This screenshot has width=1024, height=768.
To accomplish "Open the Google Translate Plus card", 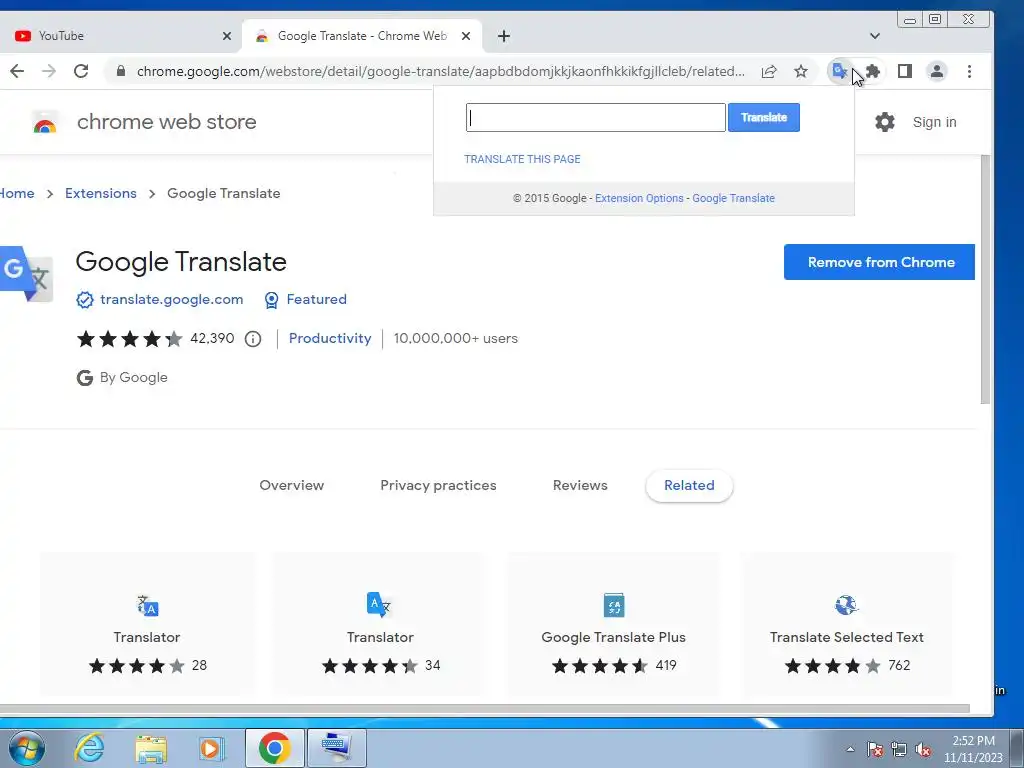I will pyautogui.click(x=613, y=624).
